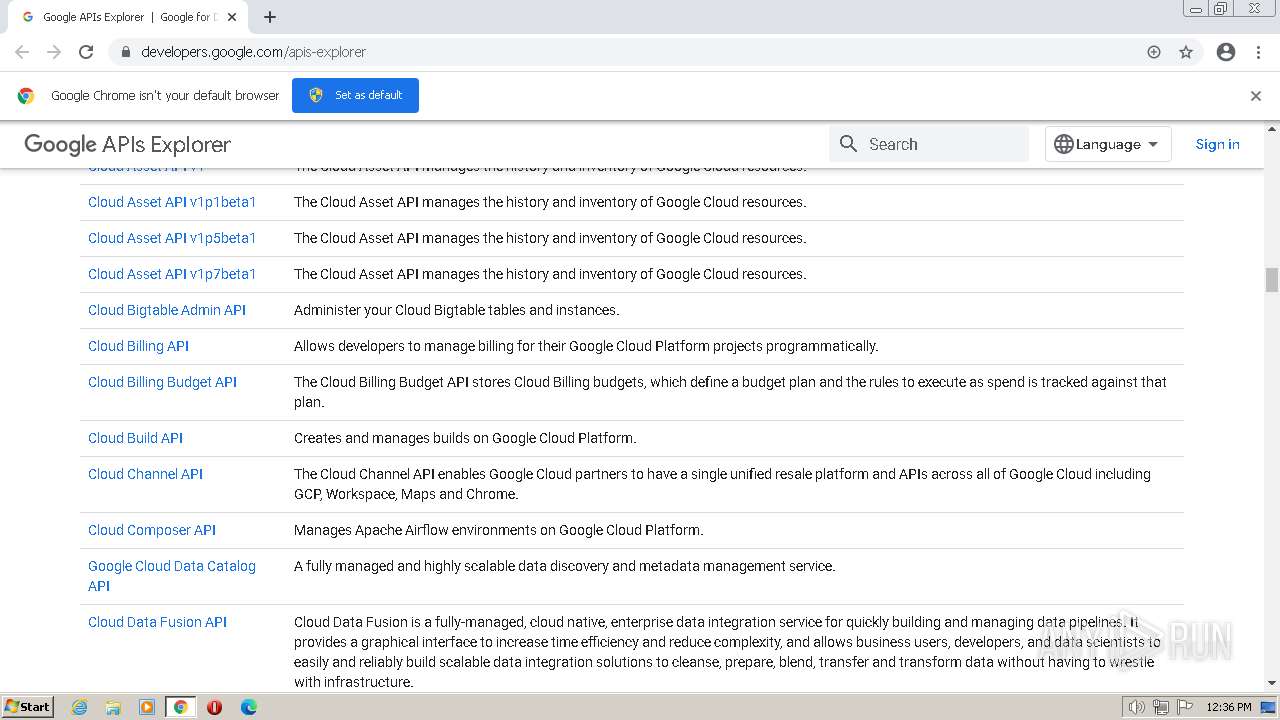Open Internet Explorer from the taskbar
This screenshot has width=1280, height=720.
click(x=79, y=707)
